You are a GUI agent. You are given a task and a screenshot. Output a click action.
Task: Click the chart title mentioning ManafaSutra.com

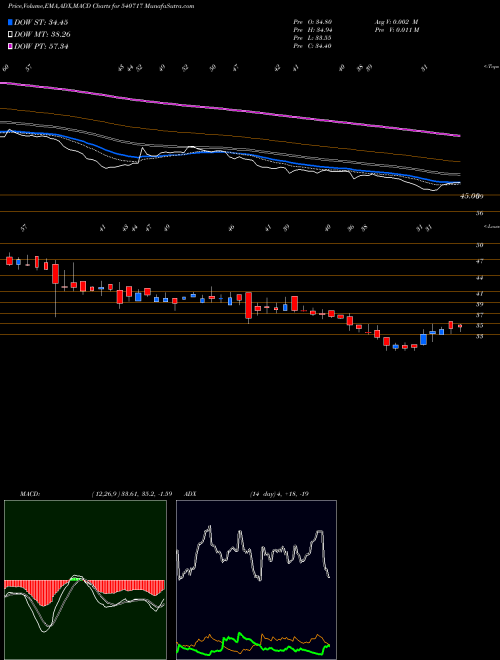tap(101, 7)
